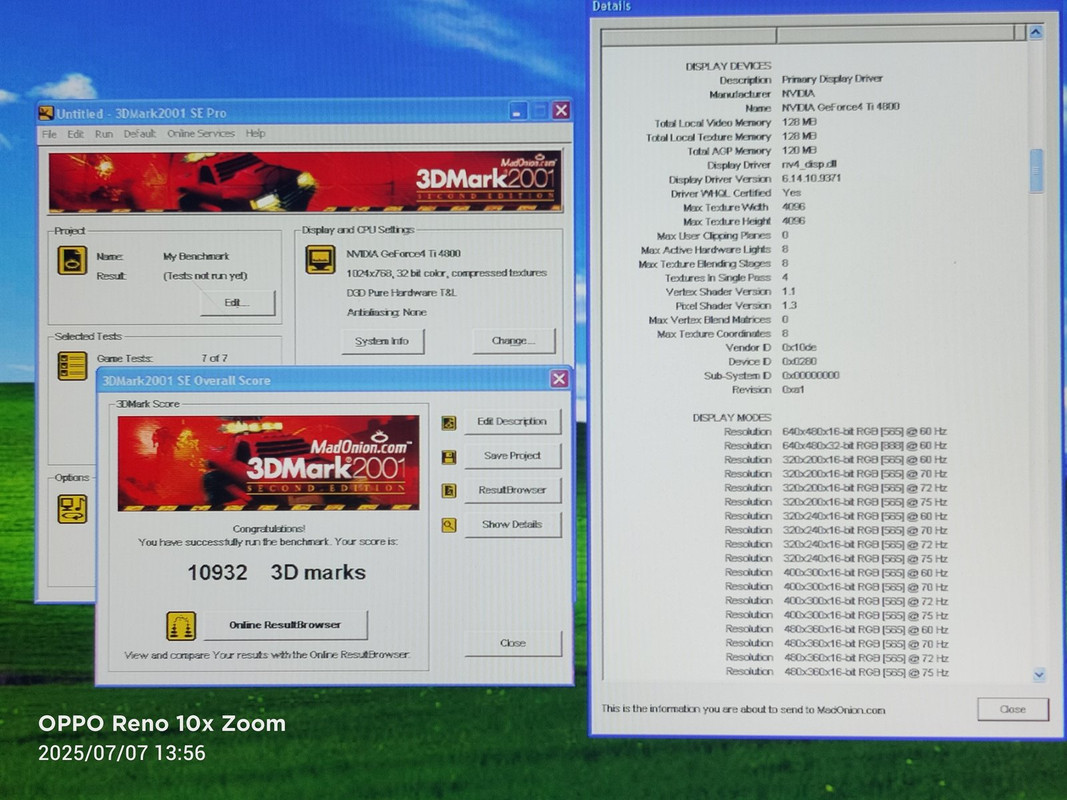This screenshot has height=800, width=1067.
Task: Open the Default menu
Action: (x=139, y=134)
